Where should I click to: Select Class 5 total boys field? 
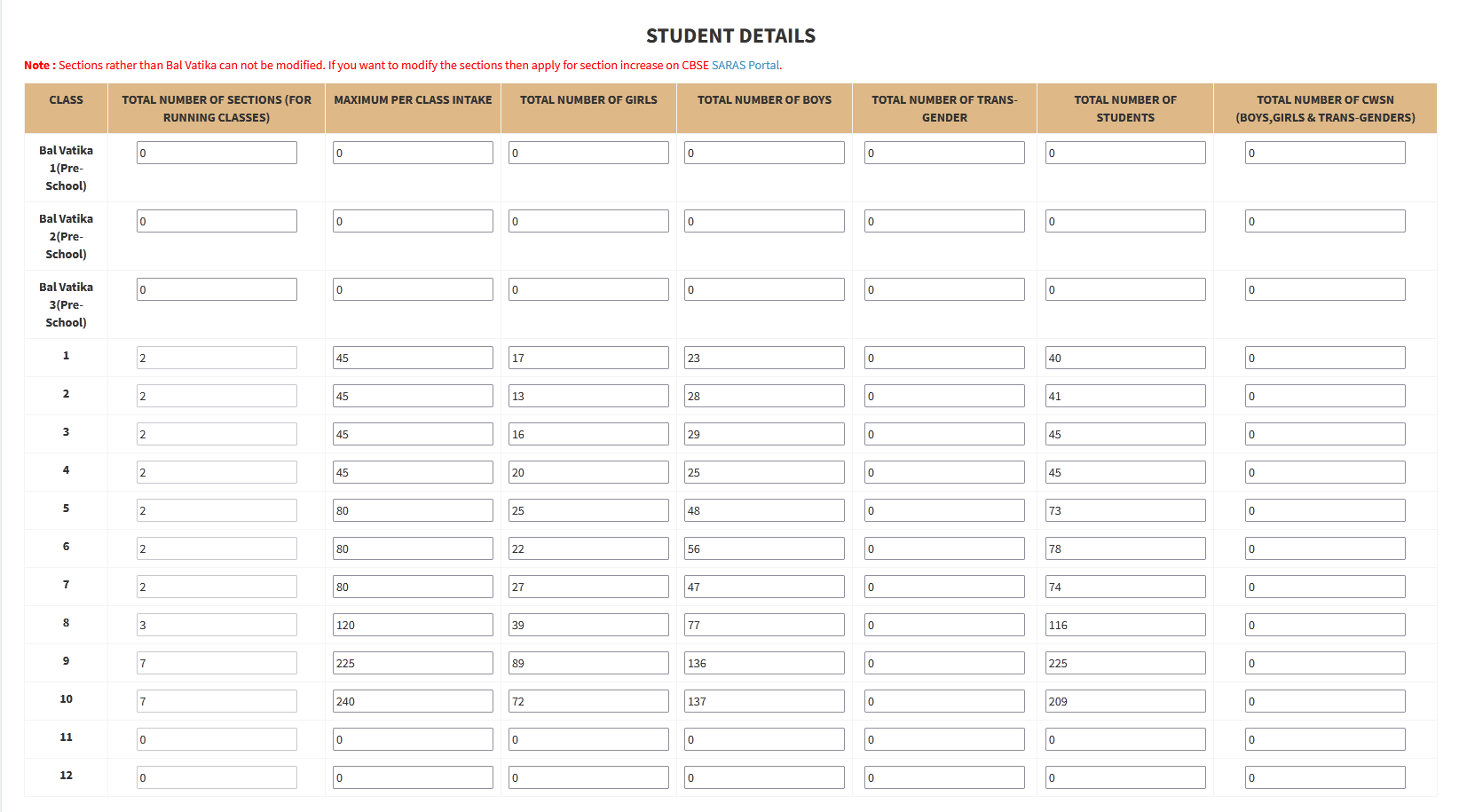764,510
